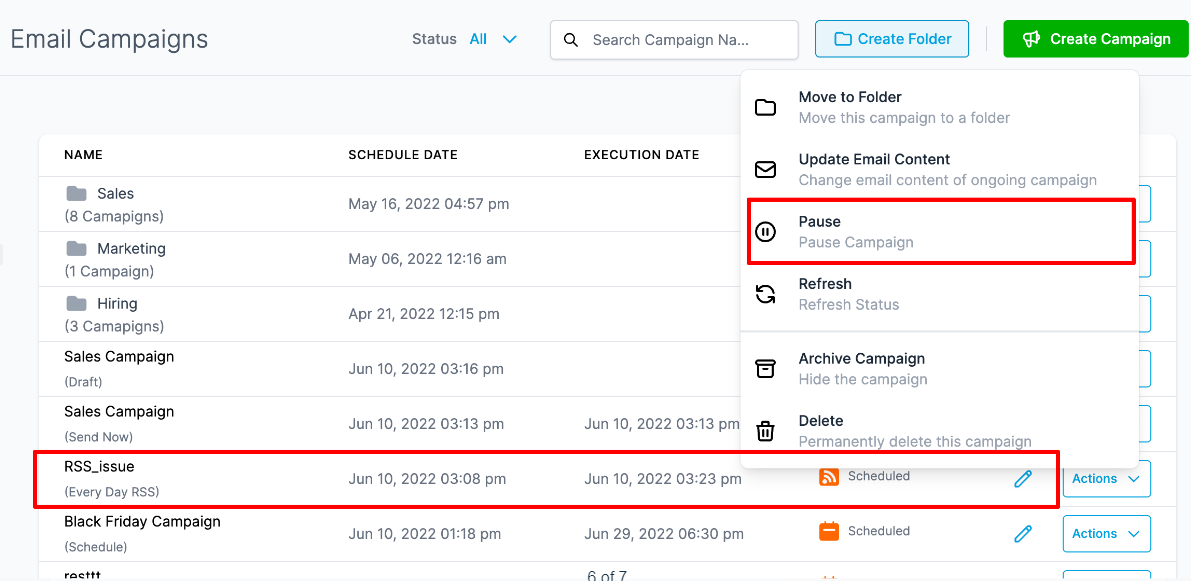Viewport: 1191px width, 581px height.
Task: Click the SCHEDULE DATE column header
Action: 403,155
